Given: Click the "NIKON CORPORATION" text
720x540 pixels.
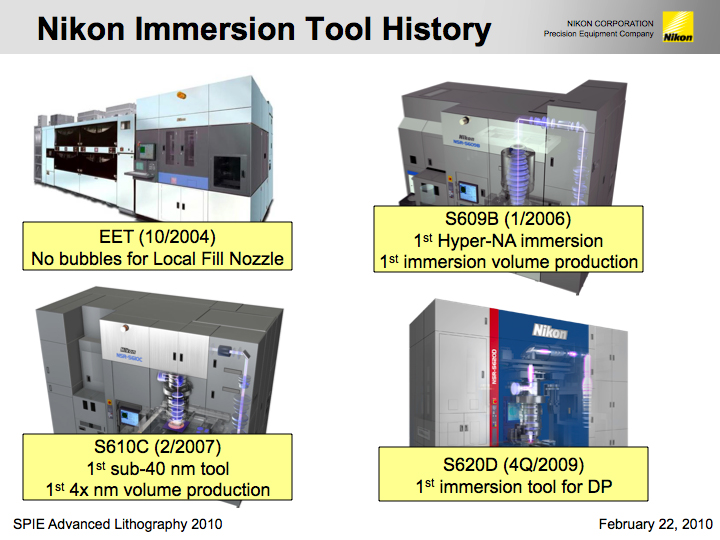Looking at the screenshot, I should [610, 23].
